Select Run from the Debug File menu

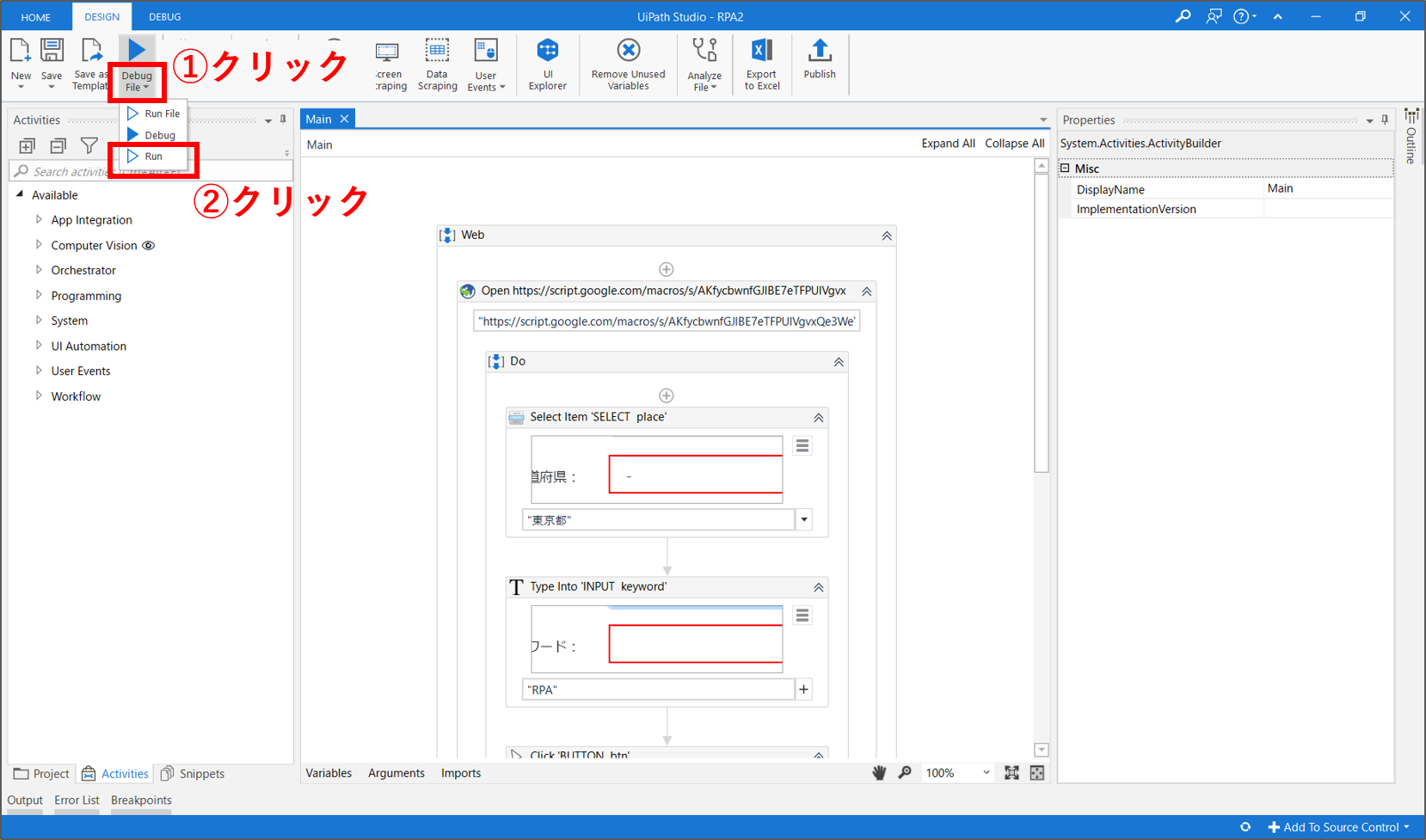click(153, 156)
